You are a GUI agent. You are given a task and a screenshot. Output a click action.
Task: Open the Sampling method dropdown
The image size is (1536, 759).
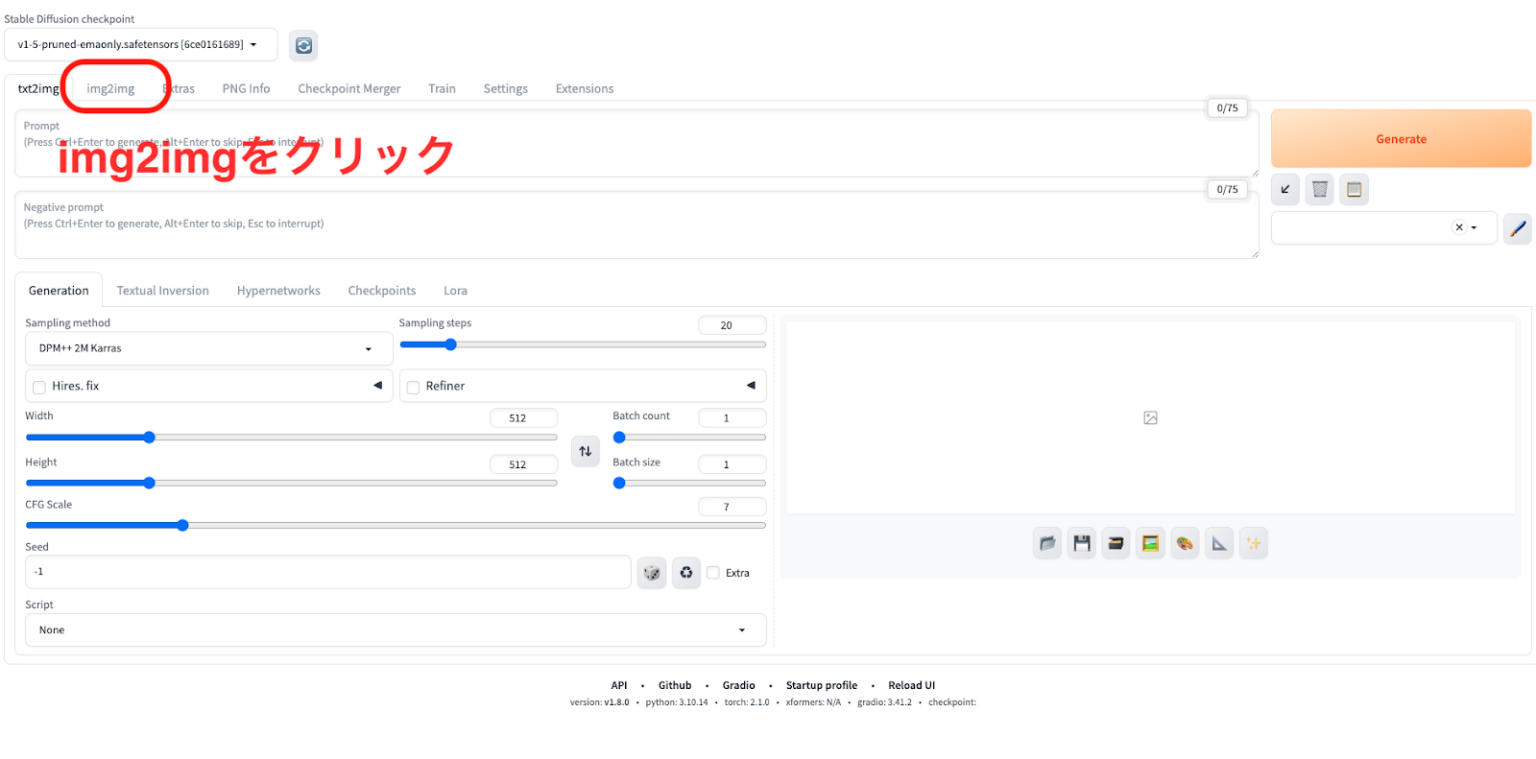(x=207, y=348)
